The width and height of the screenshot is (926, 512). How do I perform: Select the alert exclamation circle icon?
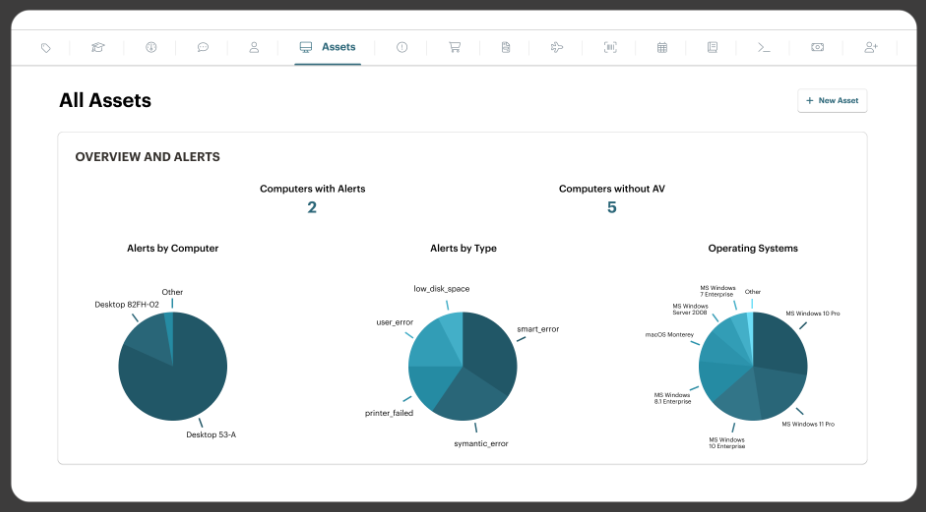[402, 47]
